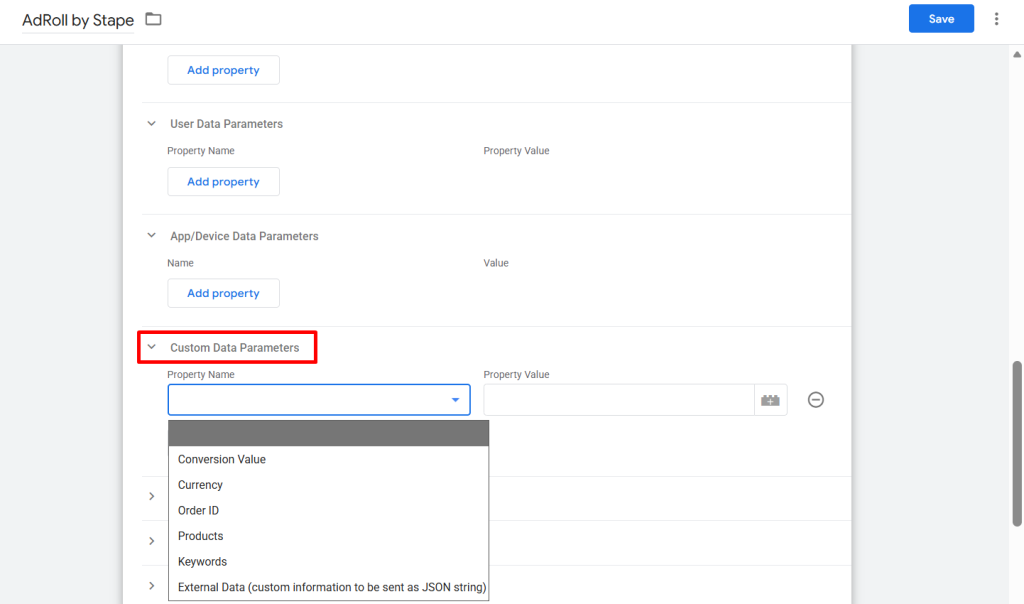Remove the custom data row with minus icon

click(x=816, y=400)
